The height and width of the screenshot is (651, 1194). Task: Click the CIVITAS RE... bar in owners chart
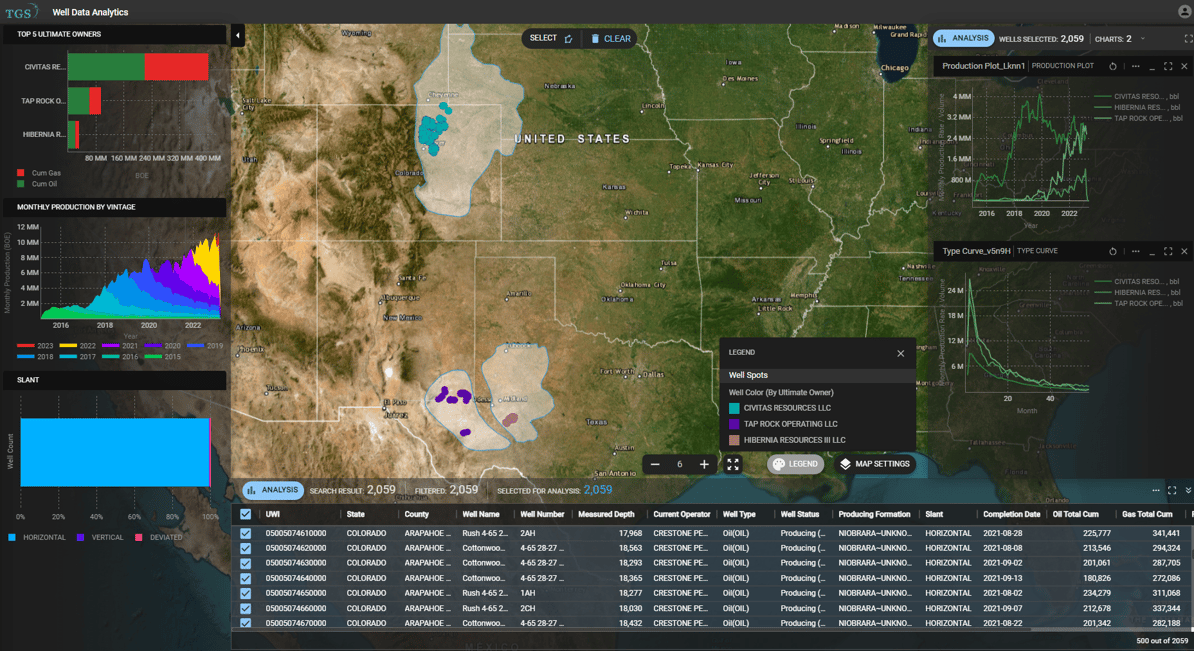point(138,66)
